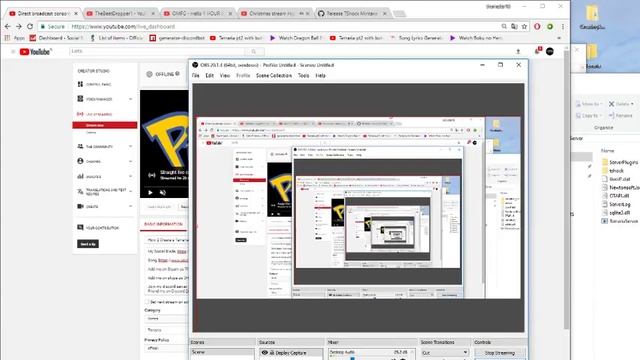Open Your Contributions in sidebar
The image size is (640, 360).
(x=98, y=228)
